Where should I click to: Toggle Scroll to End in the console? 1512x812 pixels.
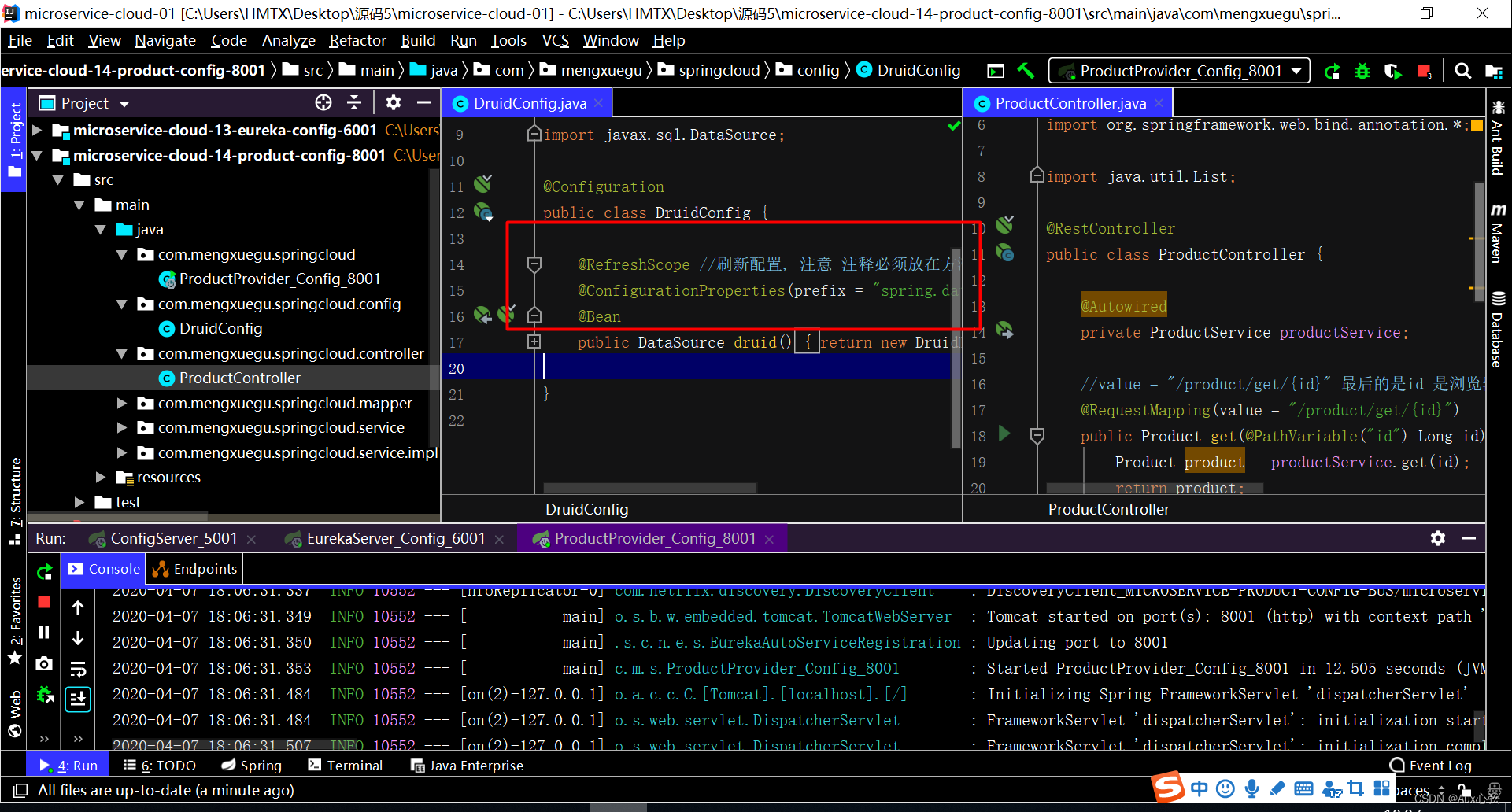point(78,699)
